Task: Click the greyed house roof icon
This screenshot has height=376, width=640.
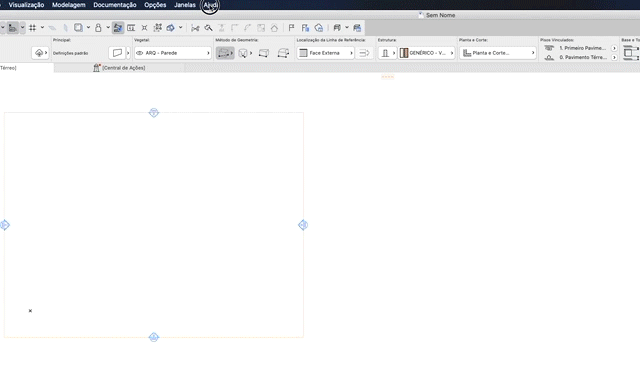Action: coord(274,28)
